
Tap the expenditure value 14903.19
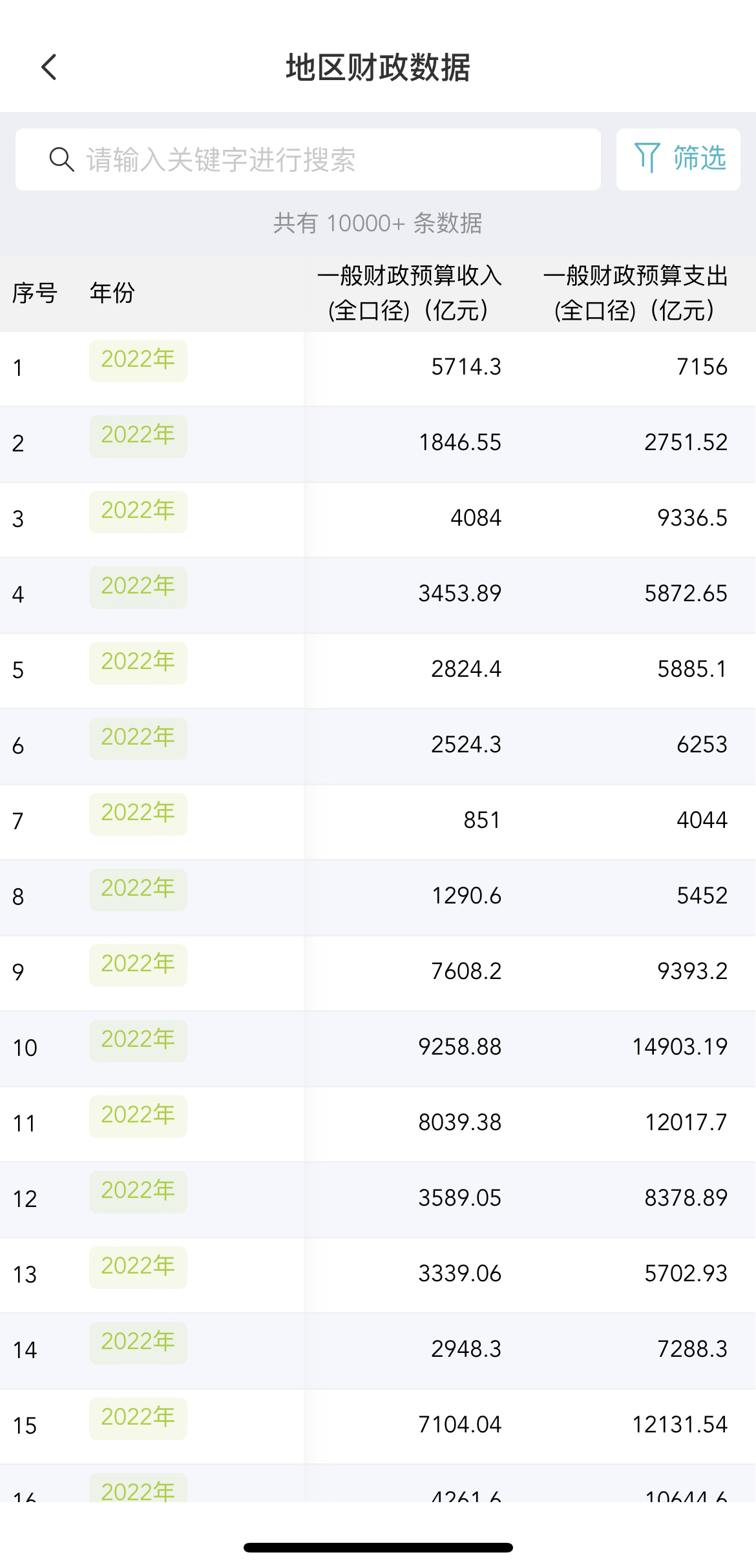(x=680, y=1047)
